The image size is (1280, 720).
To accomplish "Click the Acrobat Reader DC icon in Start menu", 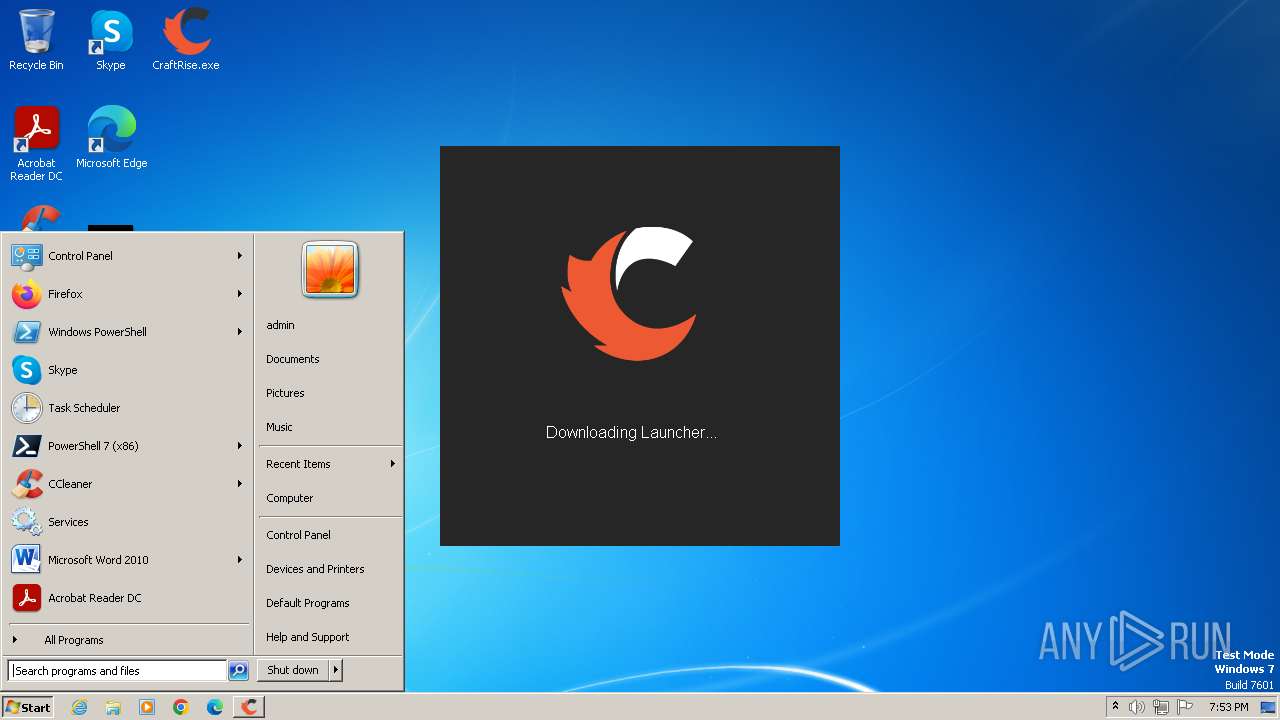I will (26, 598).
